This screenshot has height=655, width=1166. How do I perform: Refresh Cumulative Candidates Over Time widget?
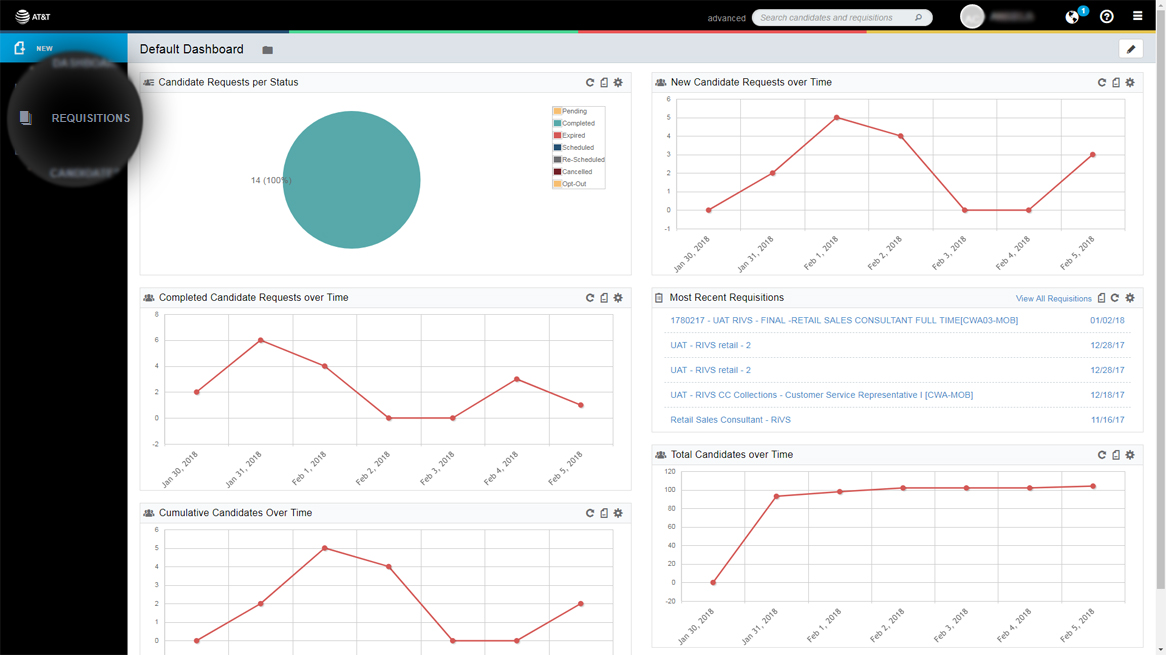click(590, 513)
